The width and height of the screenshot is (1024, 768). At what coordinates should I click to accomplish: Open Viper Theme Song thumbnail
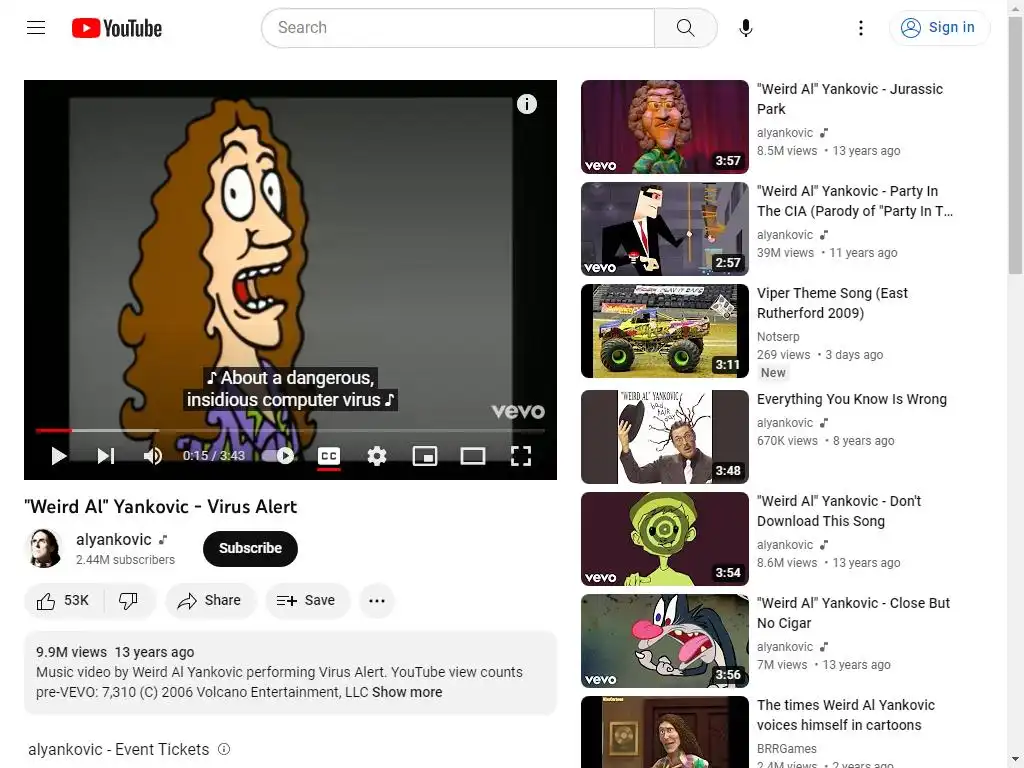(664, 331)
